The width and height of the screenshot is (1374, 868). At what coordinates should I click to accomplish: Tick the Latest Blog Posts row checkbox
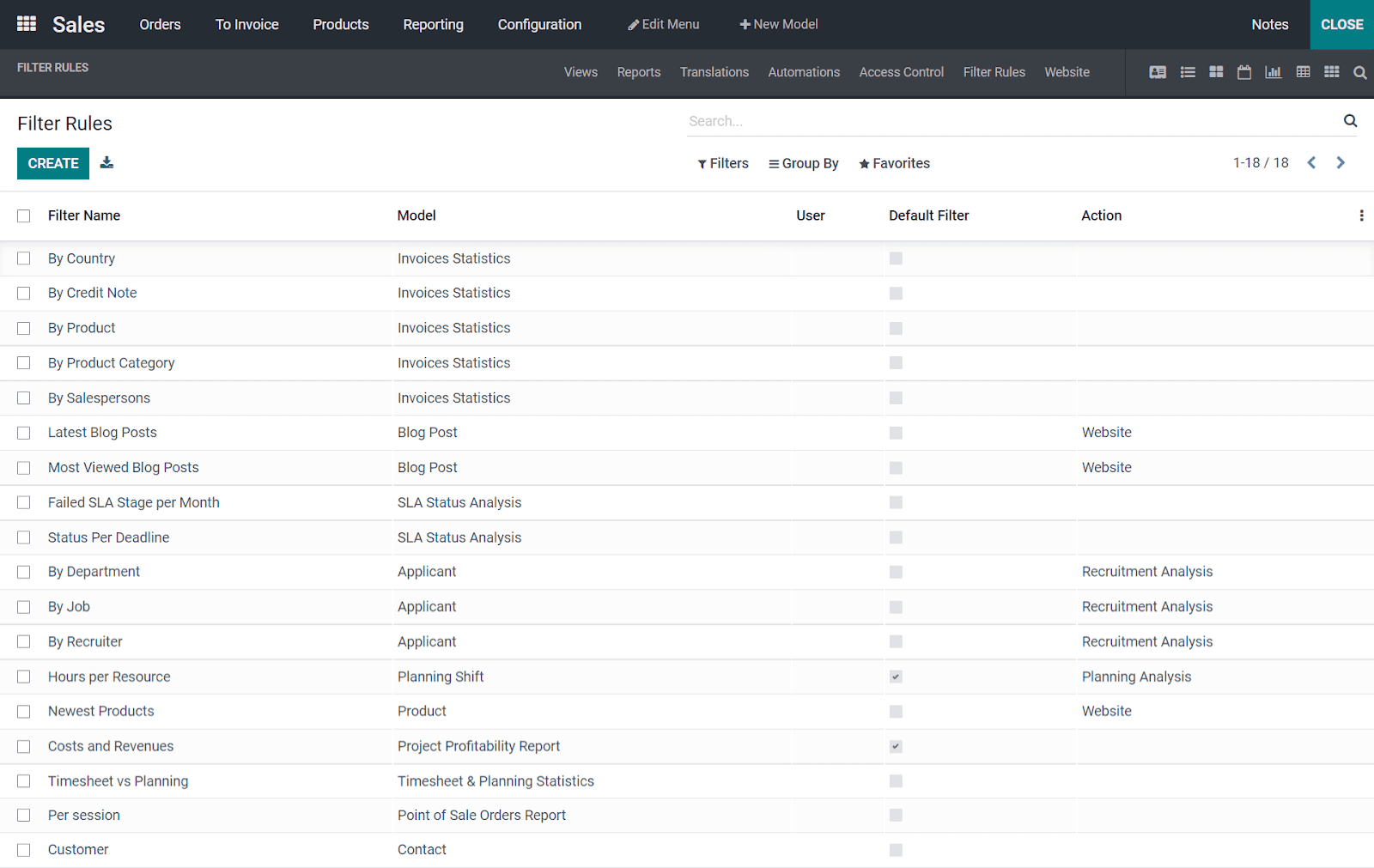[x=24, y=433]
